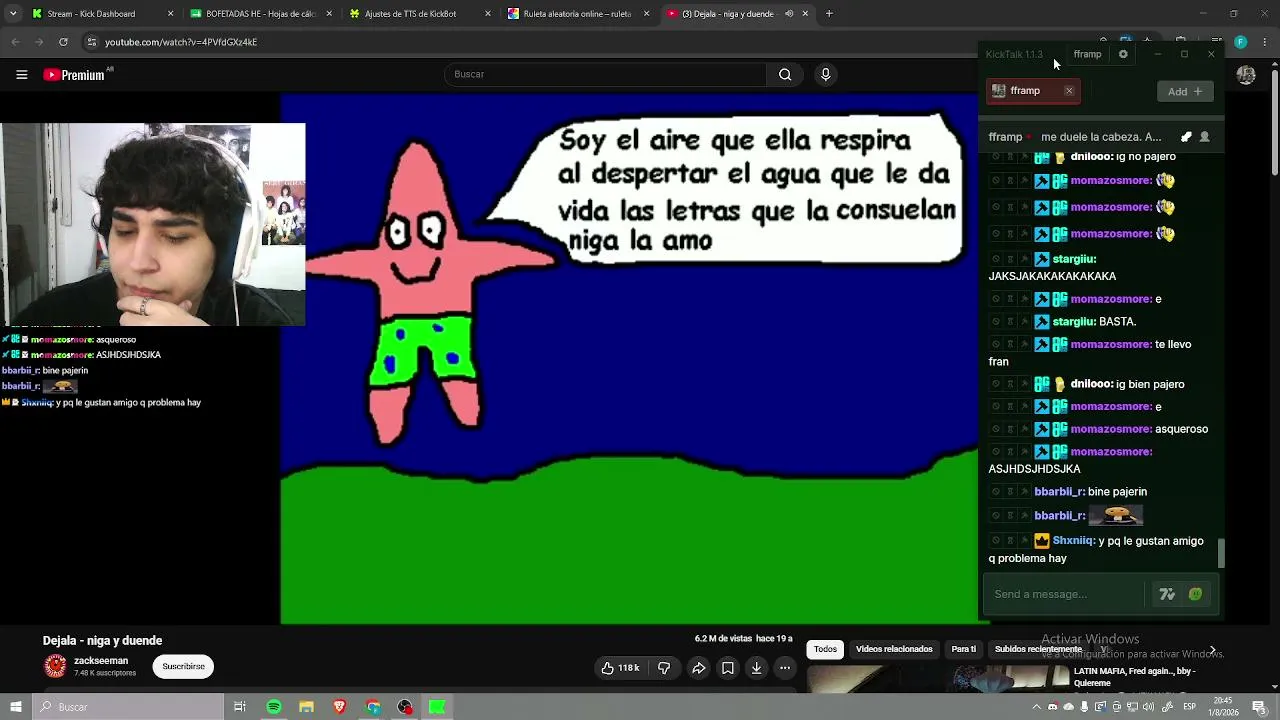1280x720 pixels.
Task: Open Brave browser from the taskbar
Action: pos(340,707)
